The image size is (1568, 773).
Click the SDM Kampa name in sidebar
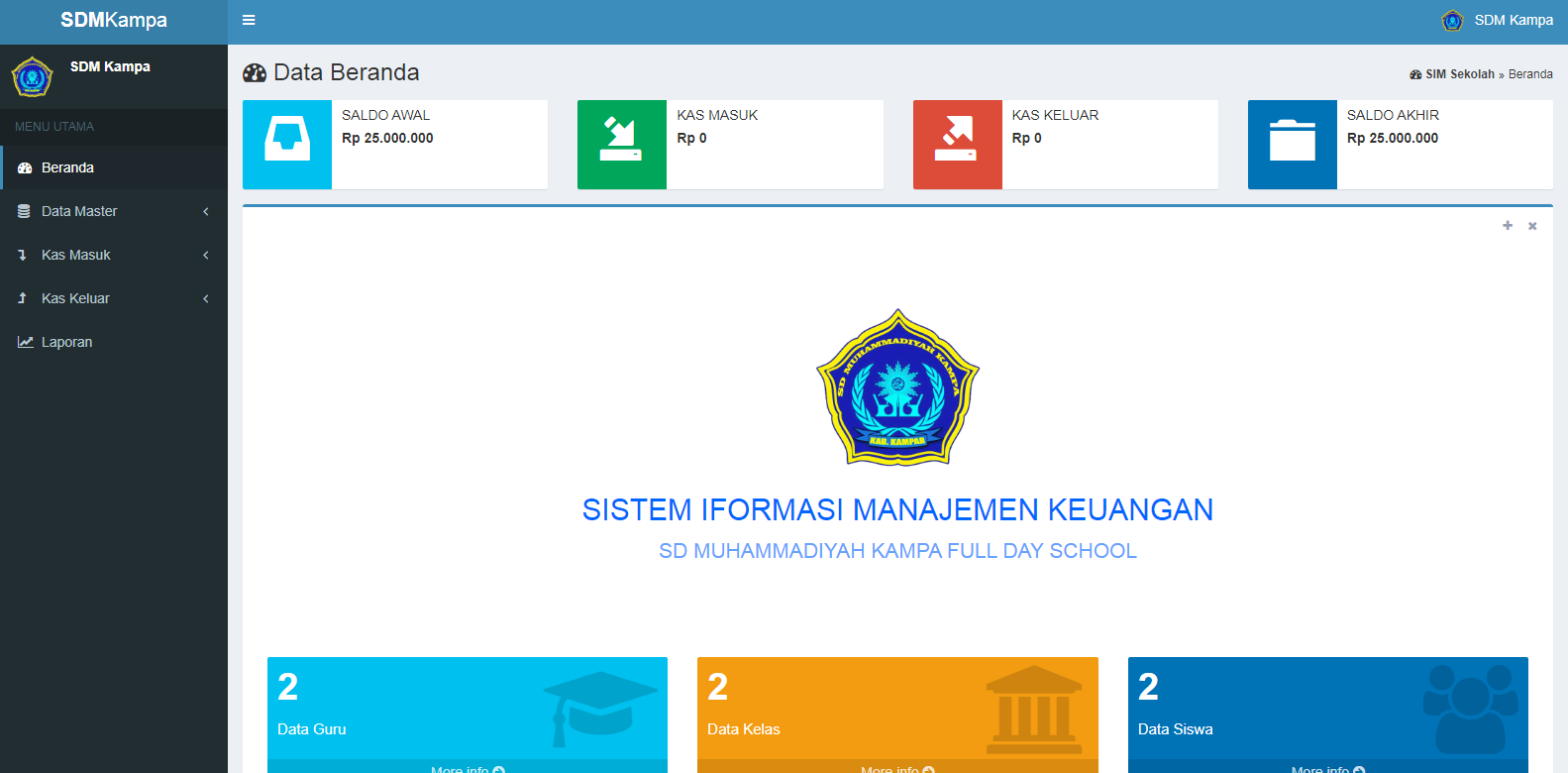coord(110,66)
